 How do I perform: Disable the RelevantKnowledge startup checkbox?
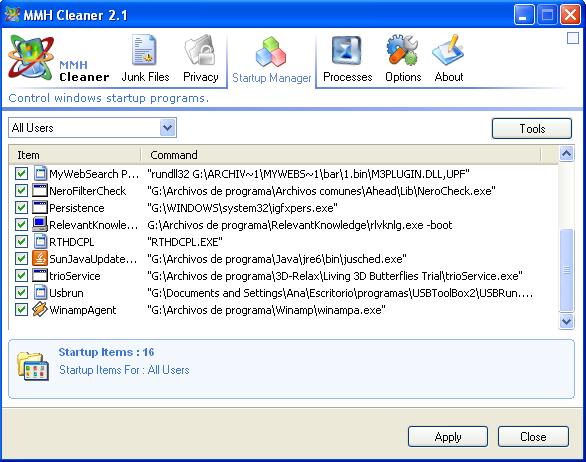21,224
